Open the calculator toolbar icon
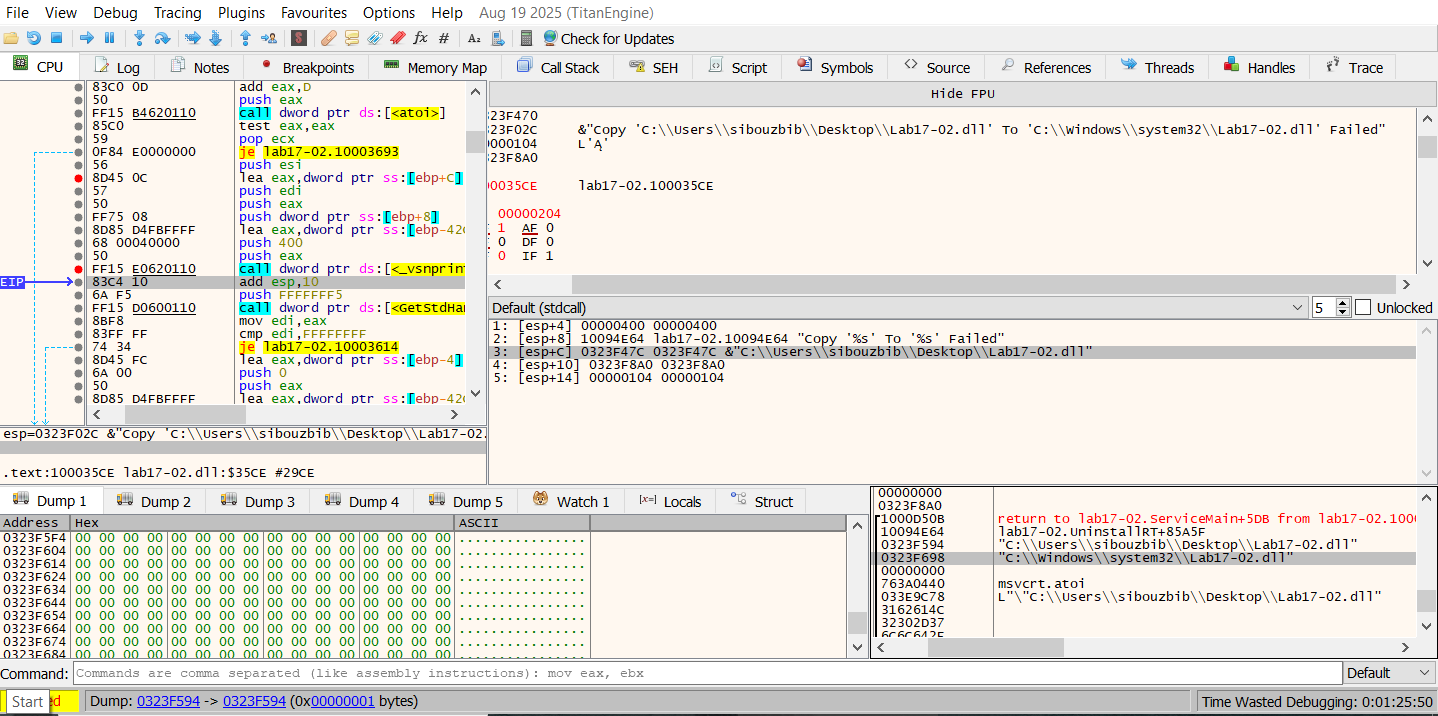1438x716 pixels. 527,38
